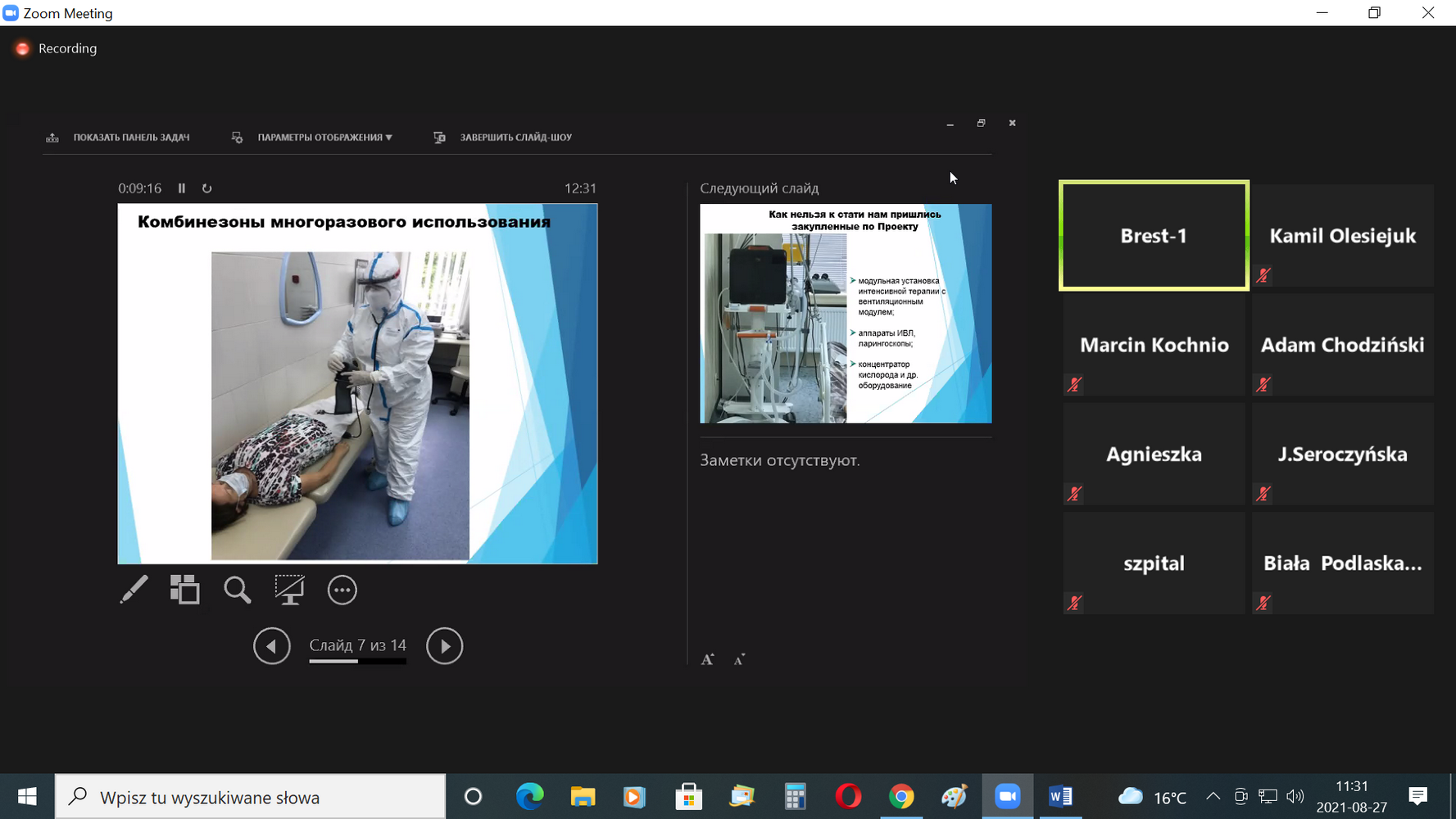1456x819 pixels.
Task: Open Word from the Windows taskbar
Action: click(1060, 796)
